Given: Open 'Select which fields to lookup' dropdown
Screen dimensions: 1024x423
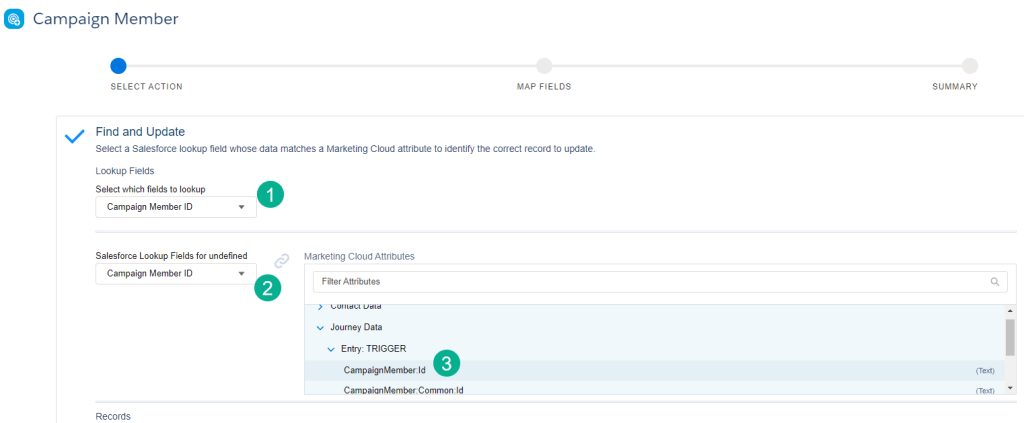Looking at the screenshot, I should point(175,208).
